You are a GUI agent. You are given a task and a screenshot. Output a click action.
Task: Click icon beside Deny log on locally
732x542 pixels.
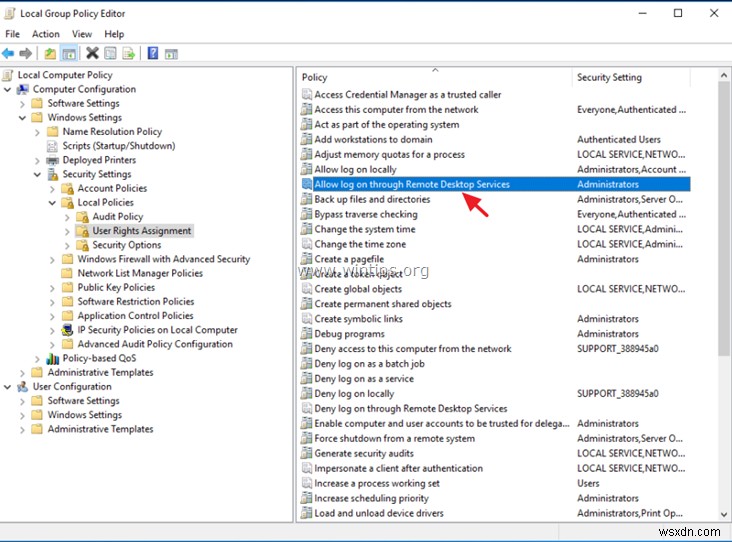click(x=307, y=394)
